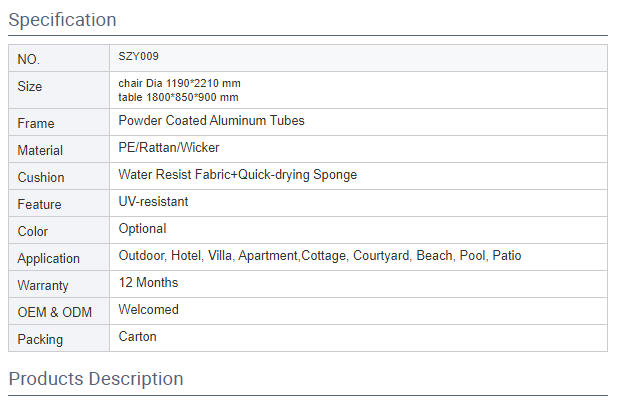Click the Size row label
Viewport: 634px width, 402px height.
coord(30,87)
